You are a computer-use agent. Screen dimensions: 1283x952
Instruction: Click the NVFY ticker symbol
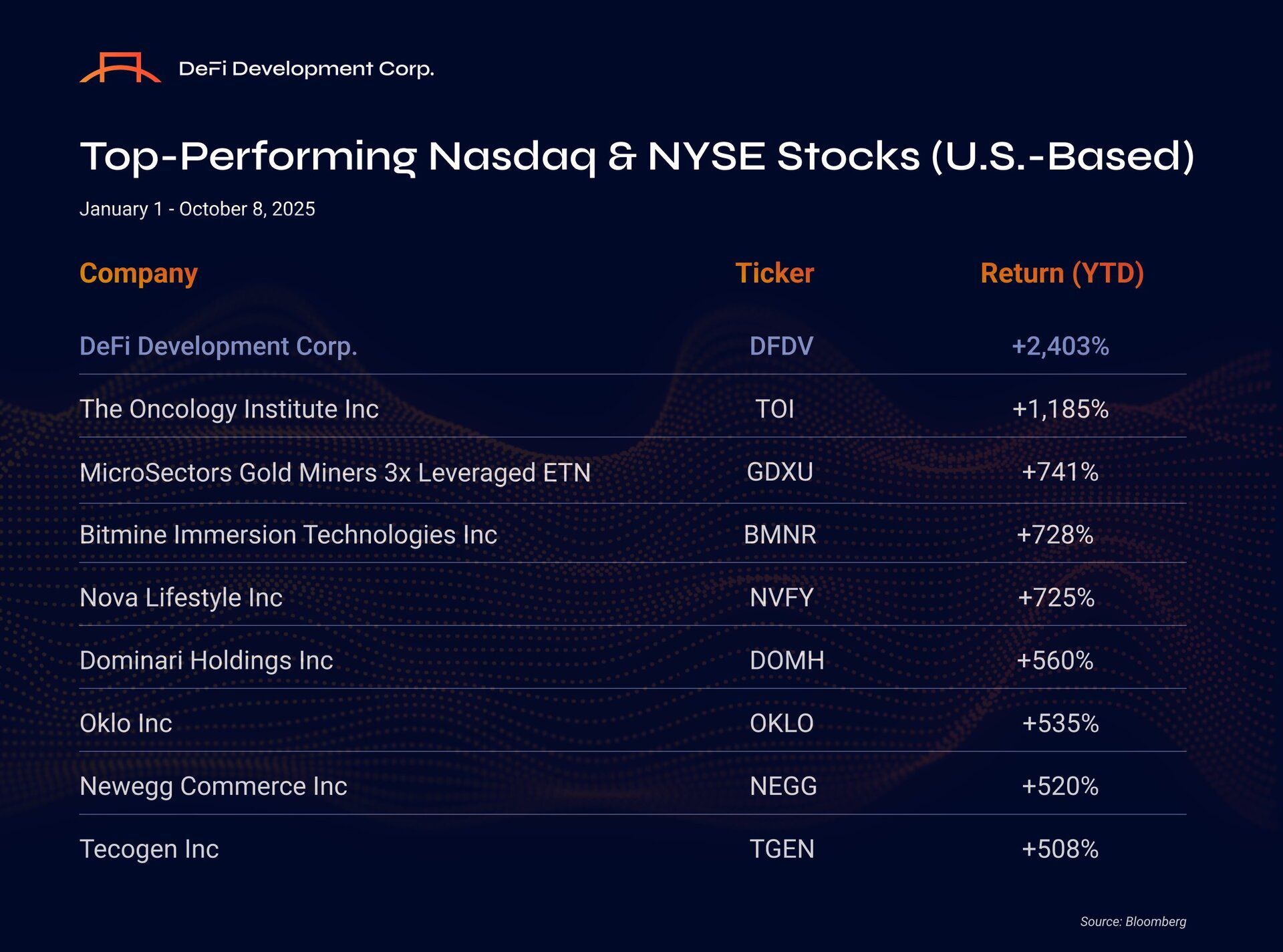(781, 598)
